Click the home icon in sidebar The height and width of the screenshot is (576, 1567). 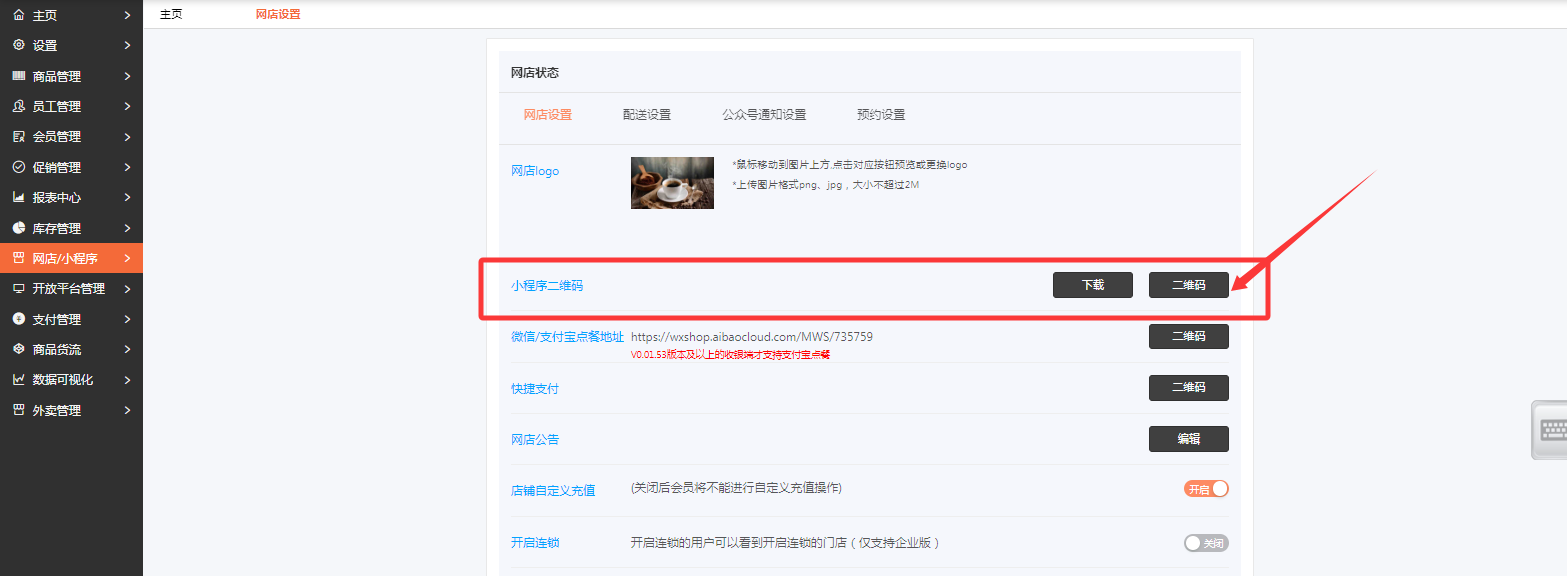tap(18, 15)
